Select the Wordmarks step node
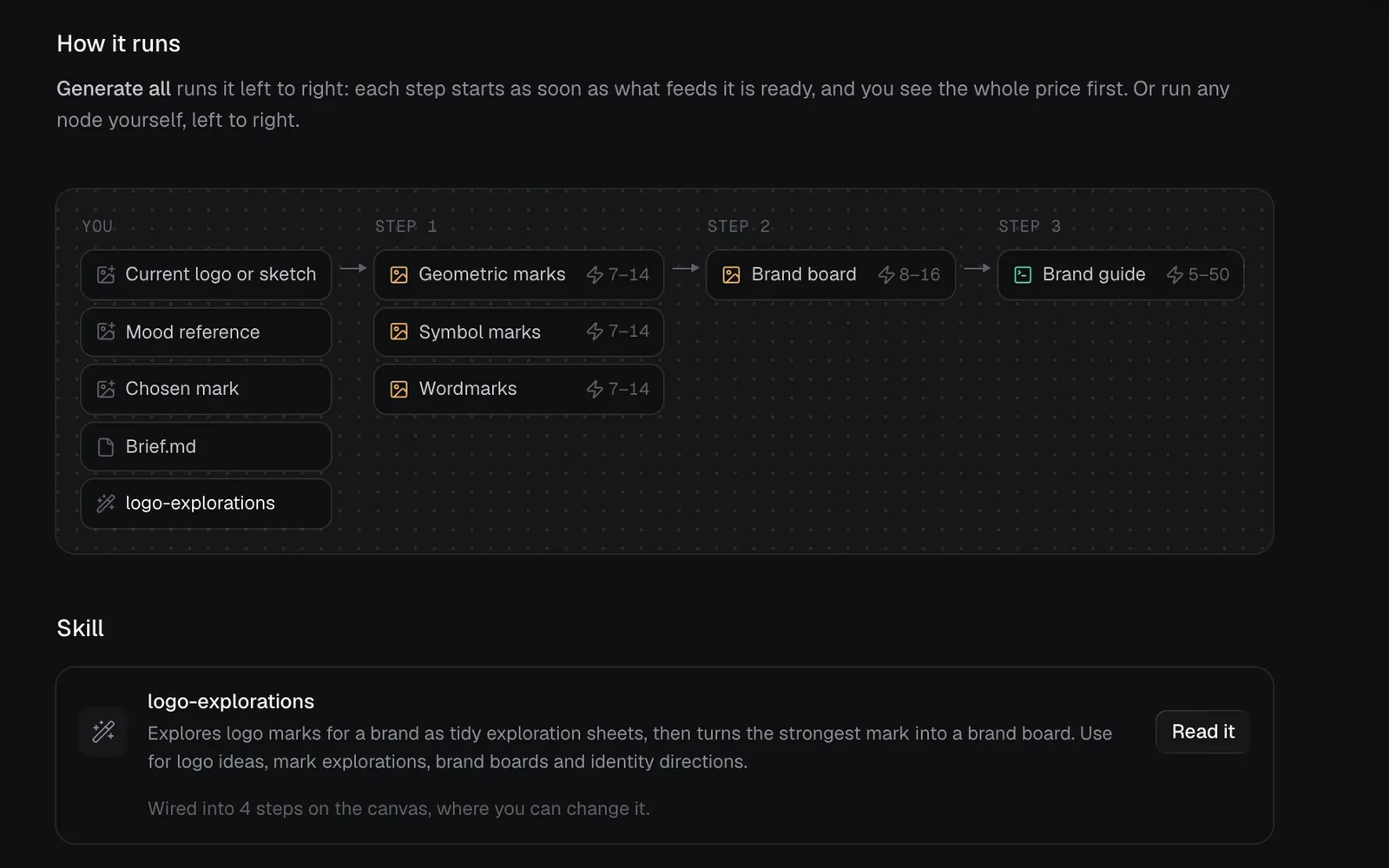Image resolution: width=1389 pixels, height=868 pixels. click(x=518, y=389)
